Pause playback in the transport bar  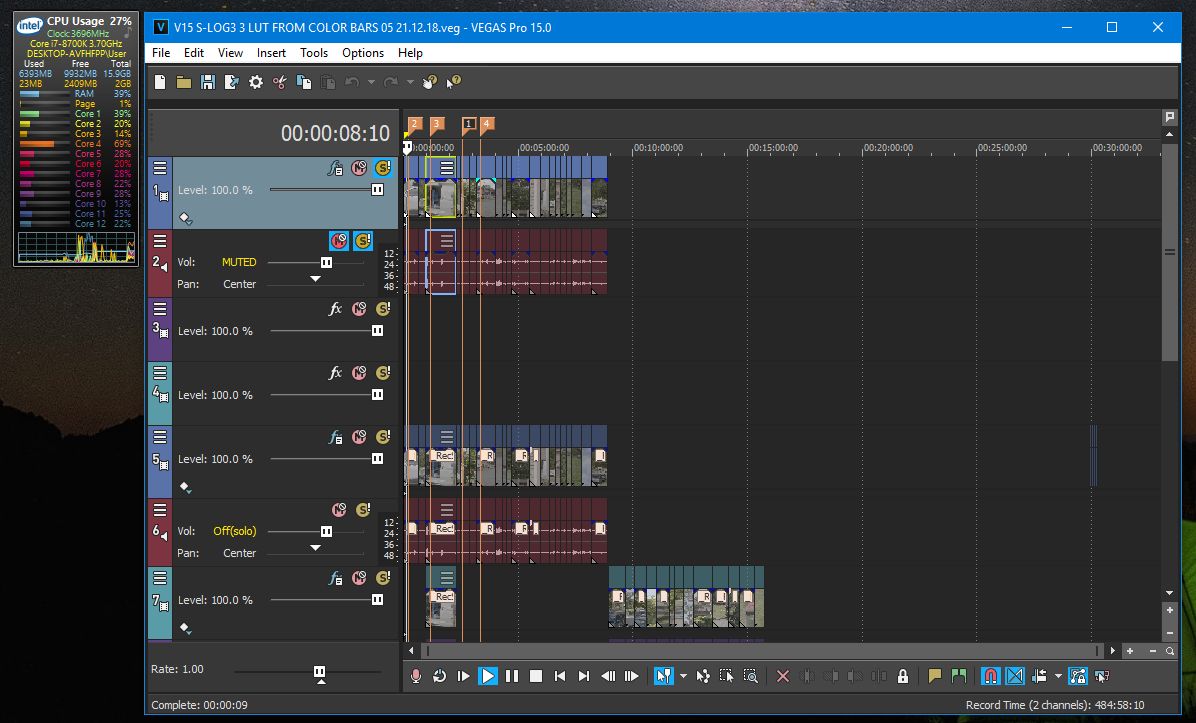[x=512, y=676]
